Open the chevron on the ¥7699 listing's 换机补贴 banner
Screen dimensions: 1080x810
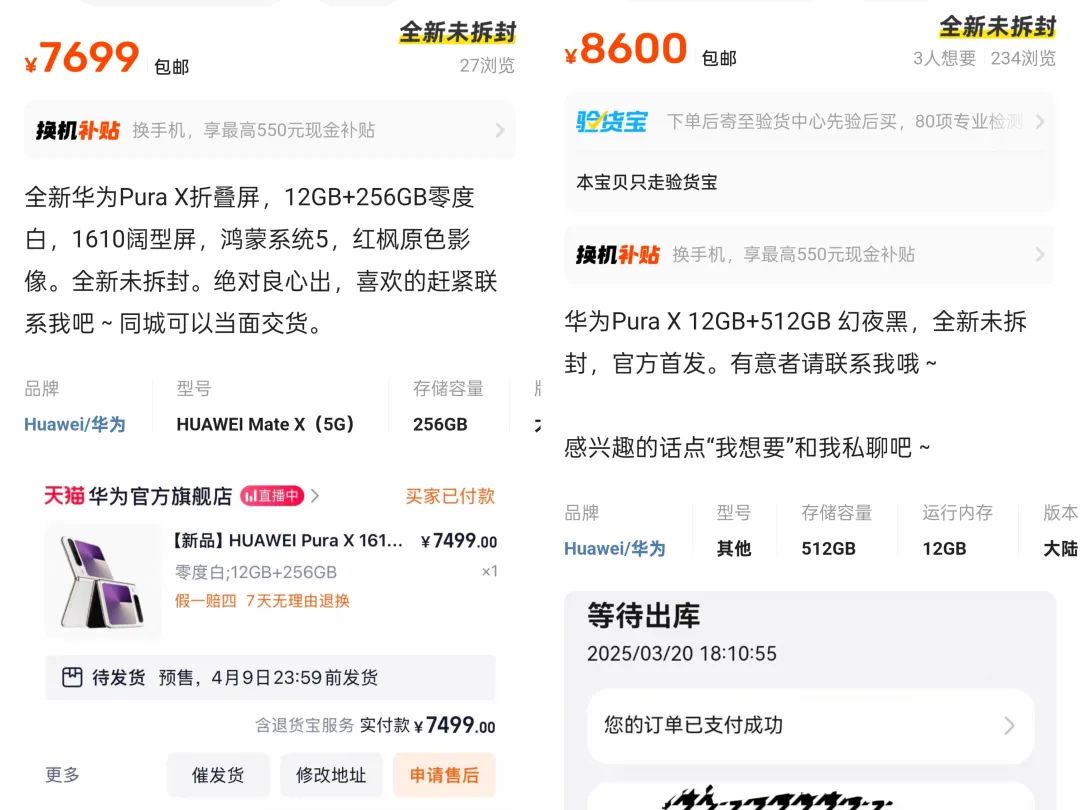[x=500, y=130]
